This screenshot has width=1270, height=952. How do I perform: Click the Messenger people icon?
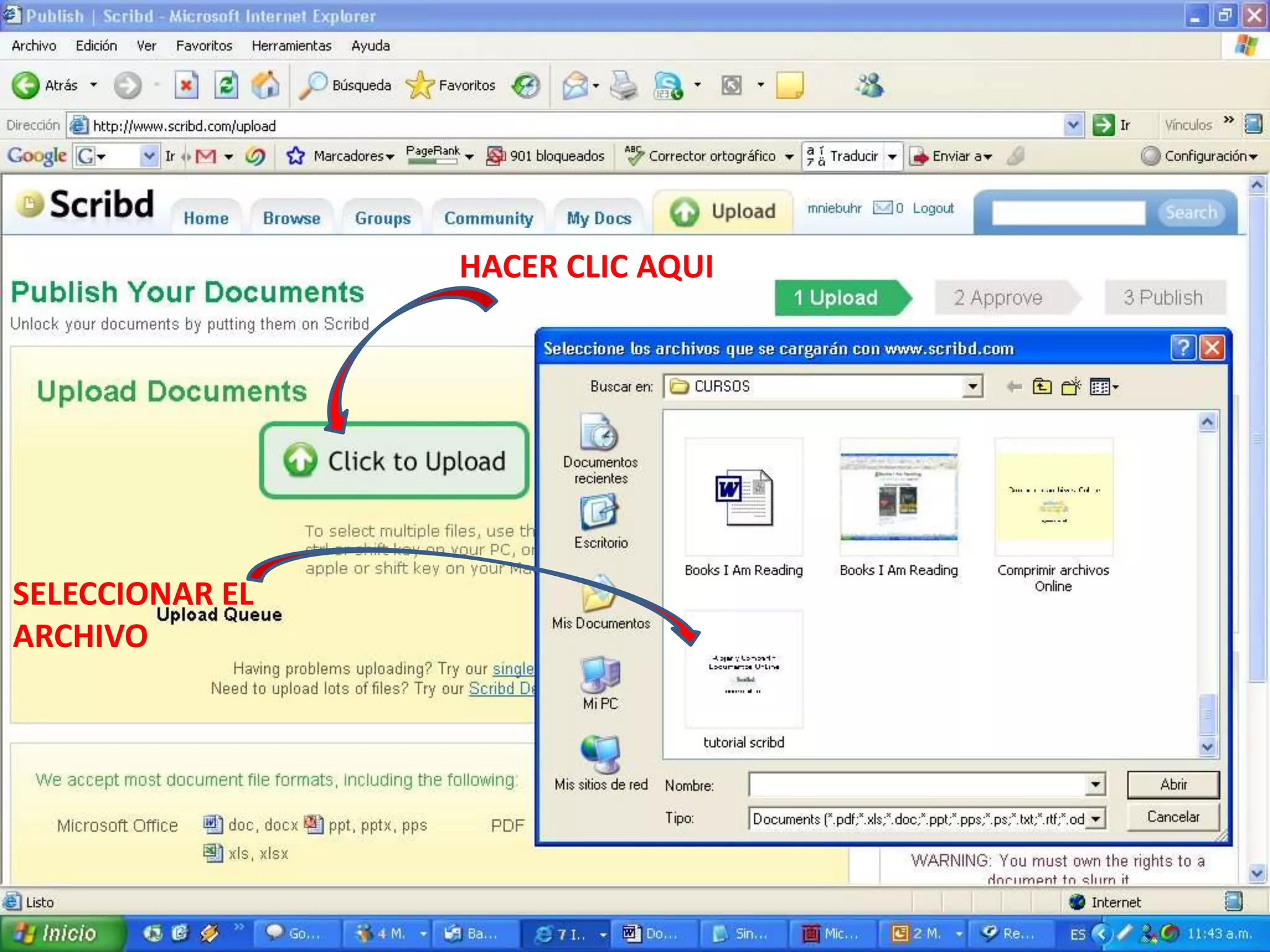point(869,86)
